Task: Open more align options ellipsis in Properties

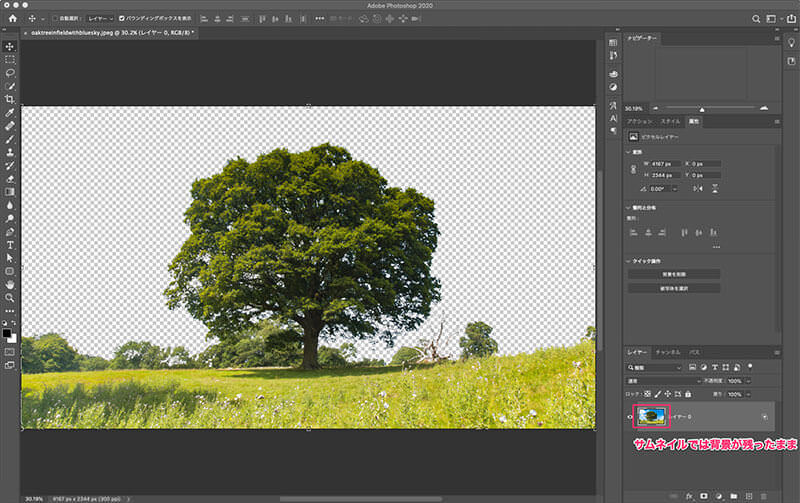Action: pyautogui.click(x=716, y=247)
